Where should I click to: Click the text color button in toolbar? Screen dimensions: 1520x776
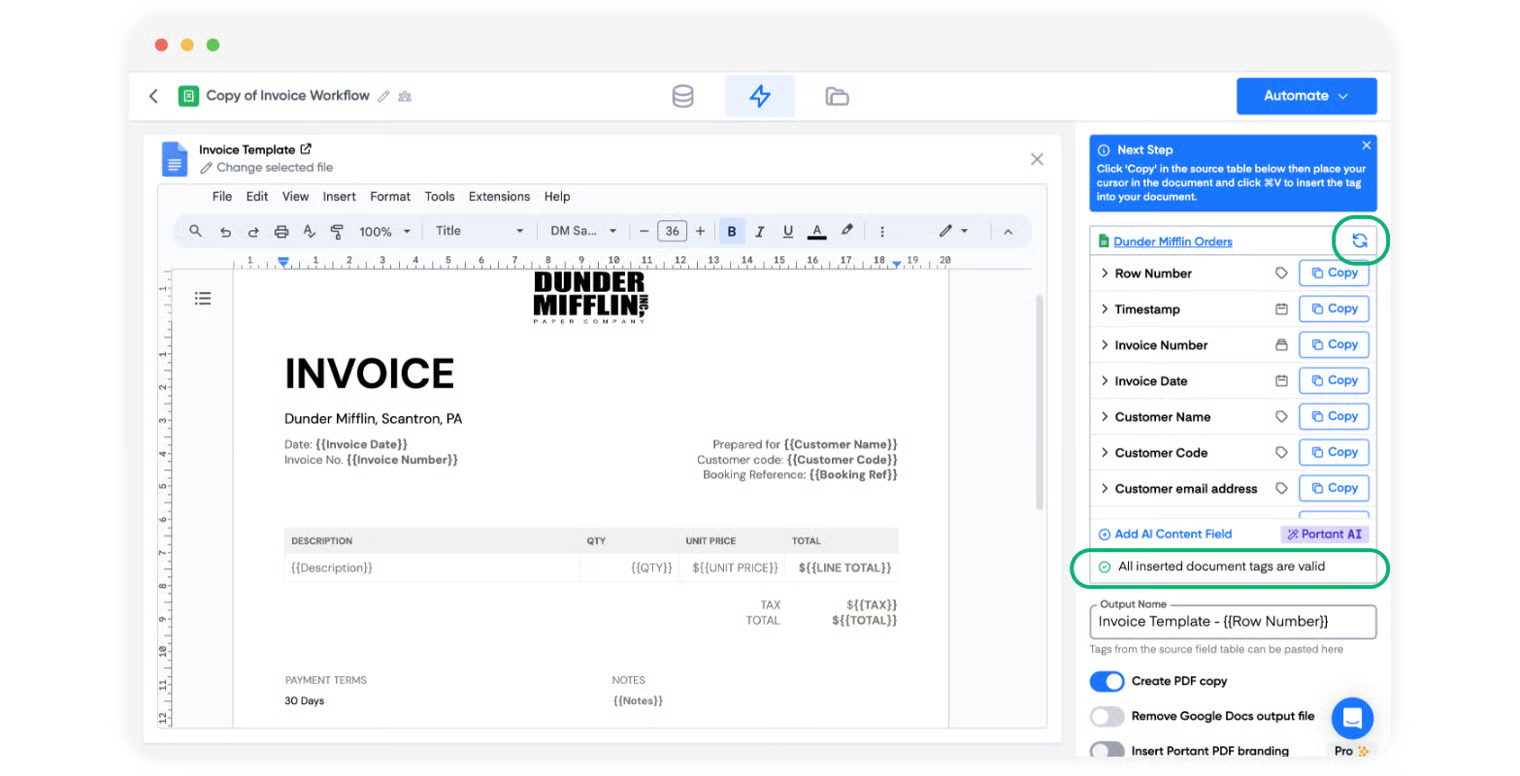[x=817, y=231]
